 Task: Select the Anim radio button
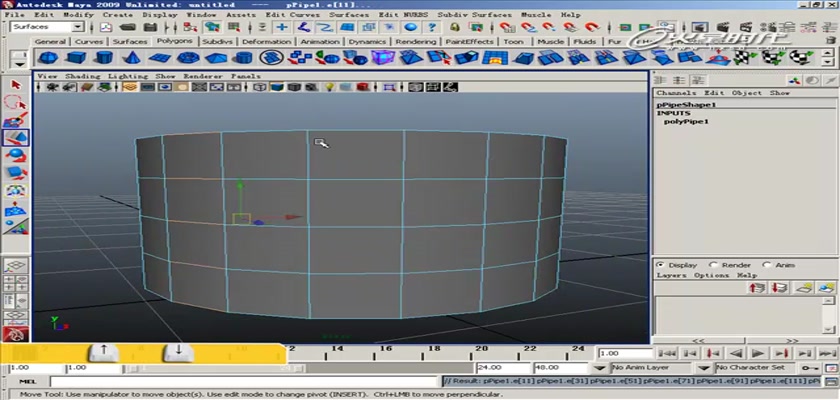pos(766,265)
